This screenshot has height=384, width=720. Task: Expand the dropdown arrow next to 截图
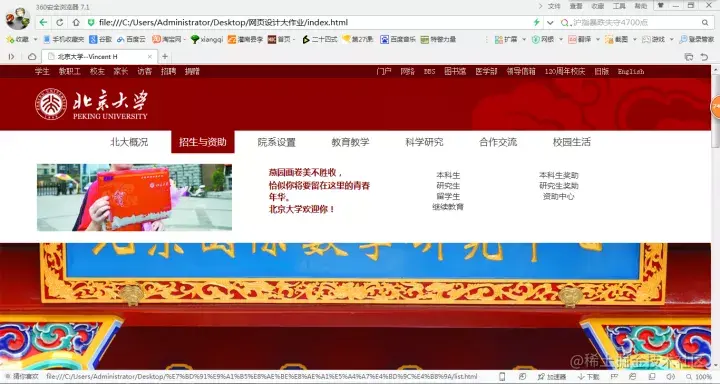click(635, 40)
